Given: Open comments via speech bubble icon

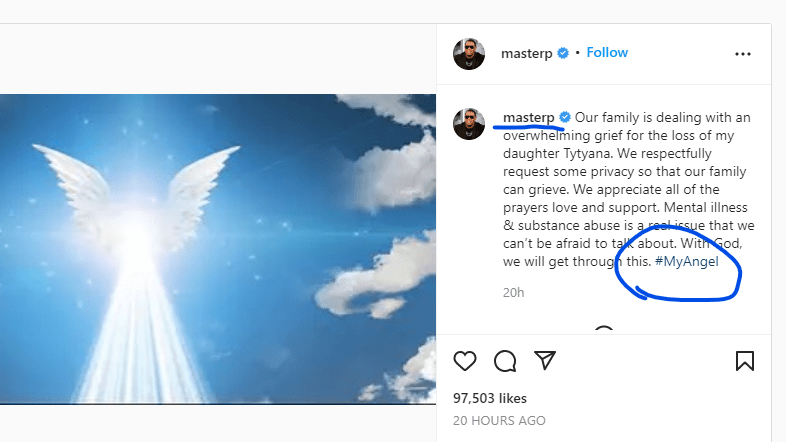Looking at the screenshot, I should (x=505, y=360).
